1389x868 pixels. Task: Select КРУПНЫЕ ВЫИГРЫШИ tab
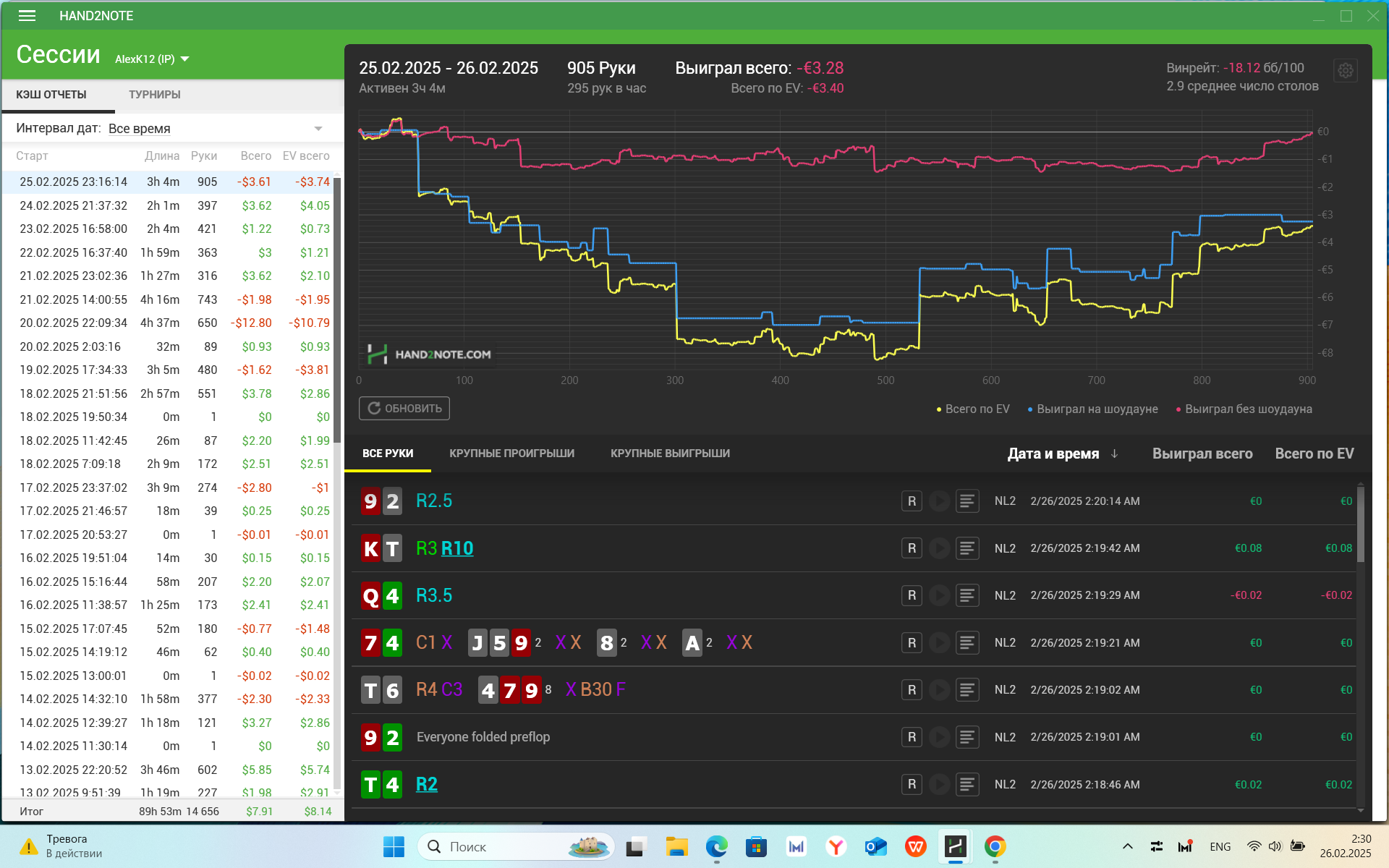[x=670, y=454]
